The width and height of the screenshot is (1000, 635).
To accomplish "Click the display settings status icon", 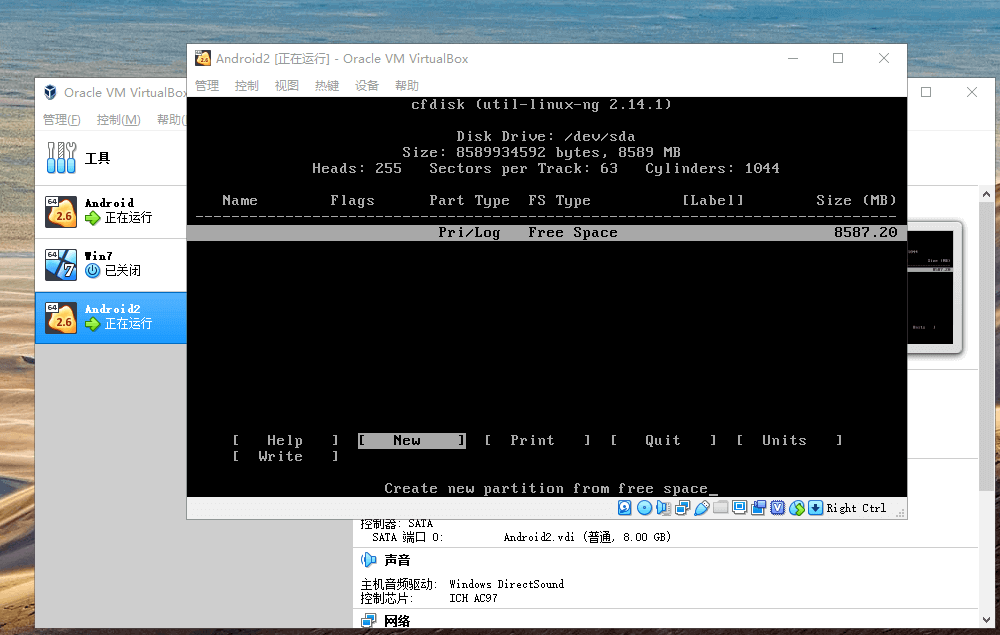I will [x=739, y=508].
